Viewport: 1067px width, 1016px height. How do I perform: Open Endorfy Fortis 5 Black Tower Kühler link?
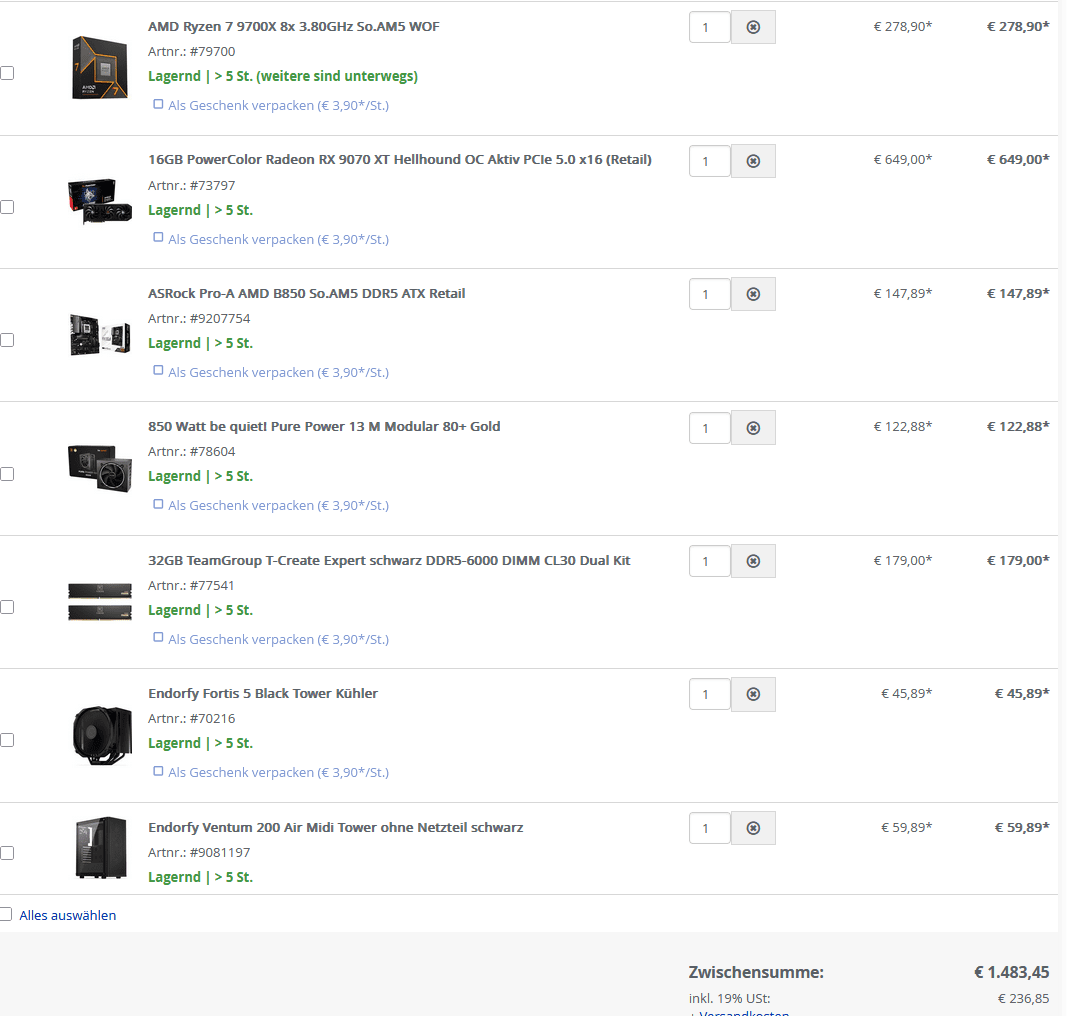click(263, 693)
